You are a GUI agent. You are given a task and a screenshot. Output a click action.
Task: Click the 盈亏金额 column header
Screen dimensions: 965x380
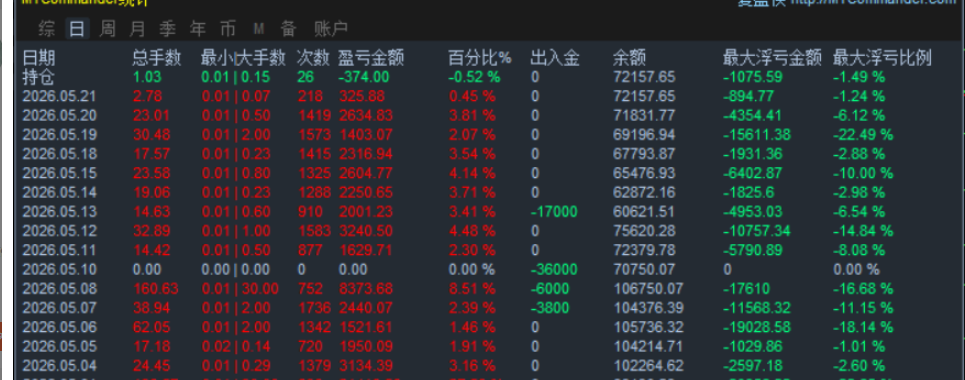point(370,58)
